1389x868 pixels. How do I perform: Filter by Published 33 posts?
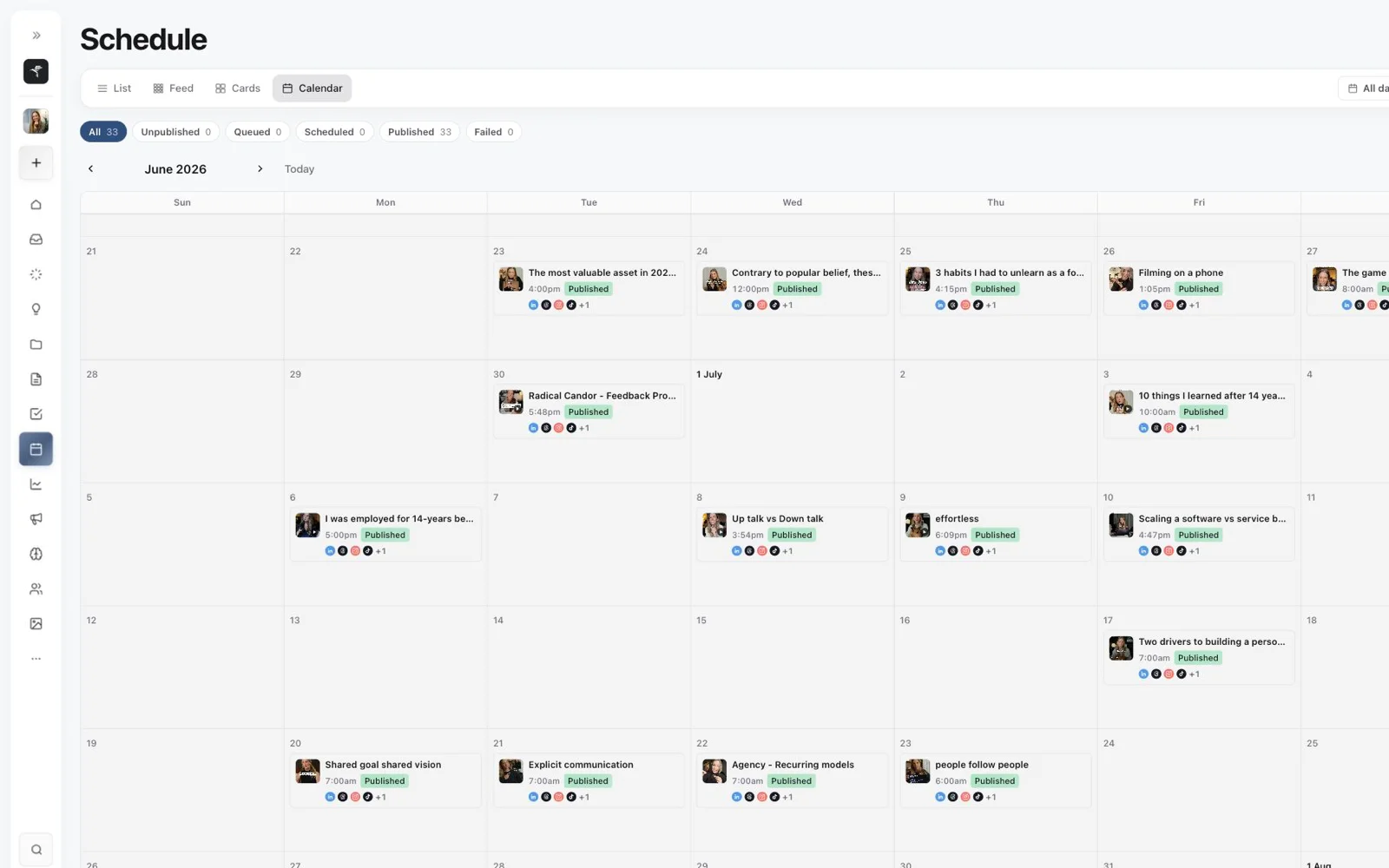point(419,132)
